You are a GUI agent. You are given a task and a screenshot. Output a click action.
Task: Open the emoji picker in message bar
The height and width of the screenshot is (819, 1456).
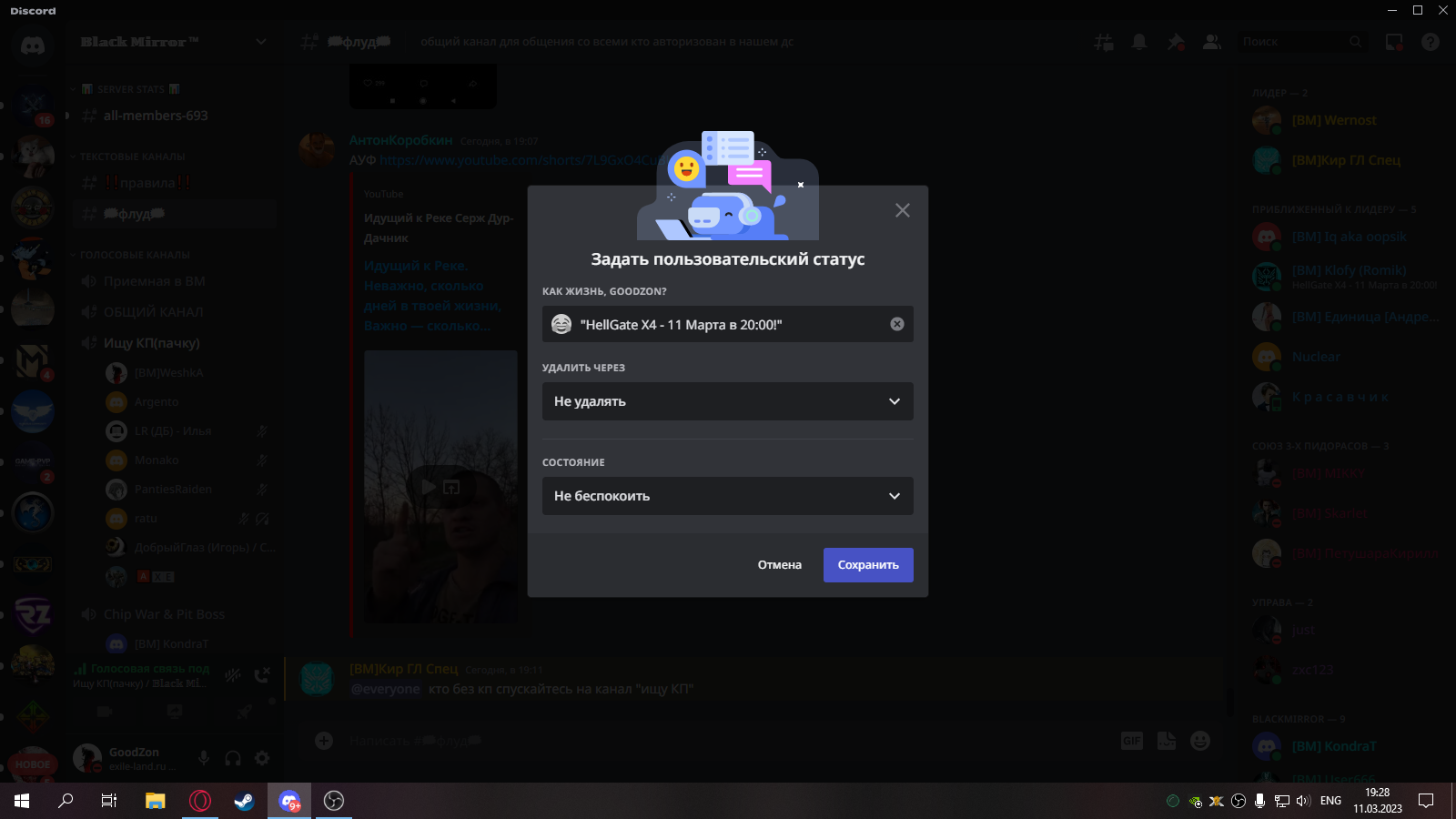(x=1200, y=741)
